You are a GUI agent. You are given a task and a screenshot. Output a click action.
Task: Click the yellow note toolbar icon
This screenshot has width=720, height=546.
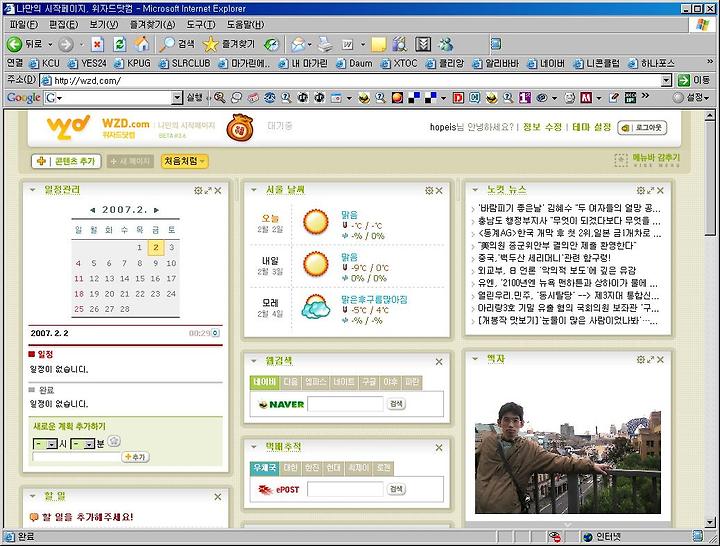coord(379,45)
